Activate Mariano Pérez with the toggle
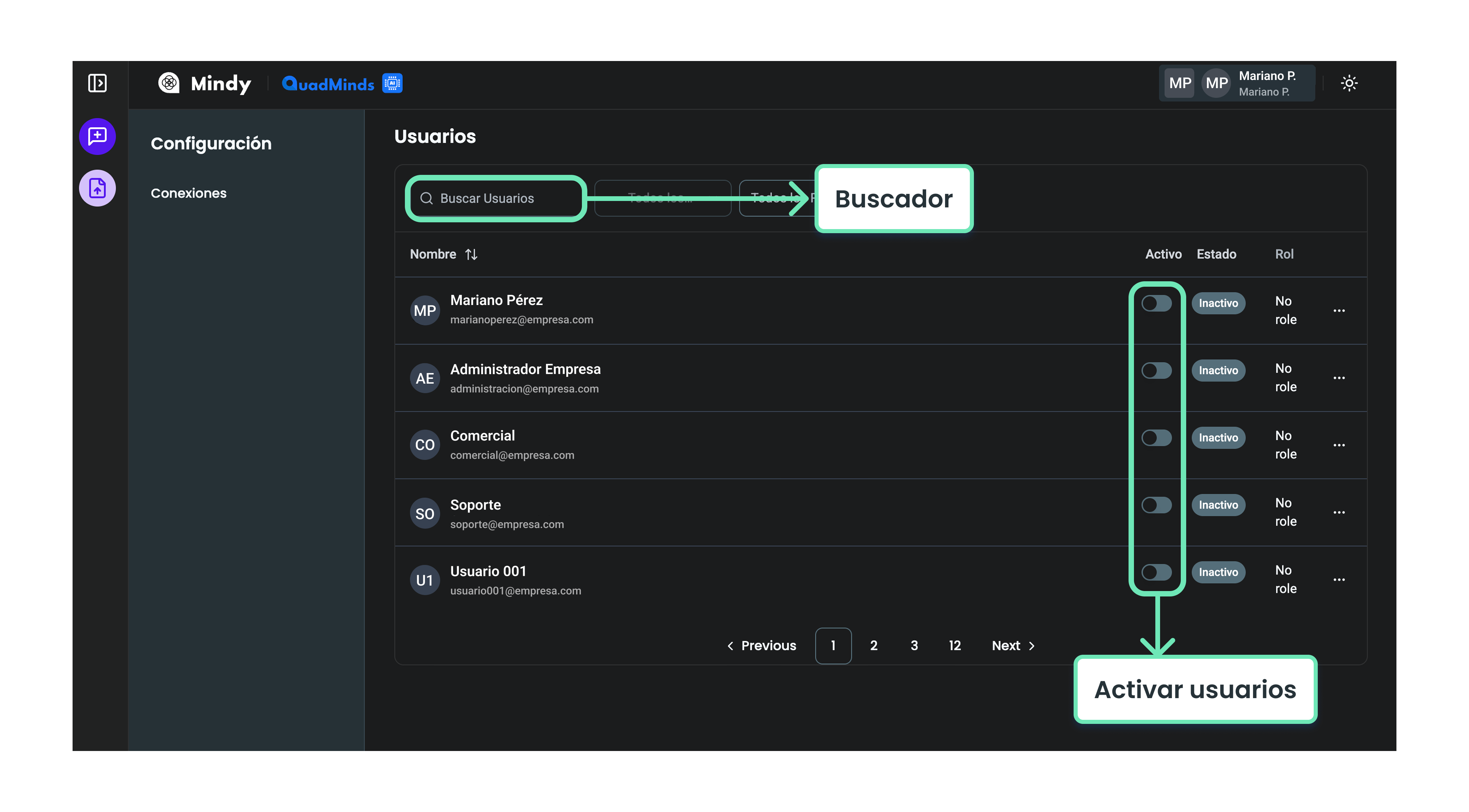This screenshot has width=1469, height=812. [1156, 303]
